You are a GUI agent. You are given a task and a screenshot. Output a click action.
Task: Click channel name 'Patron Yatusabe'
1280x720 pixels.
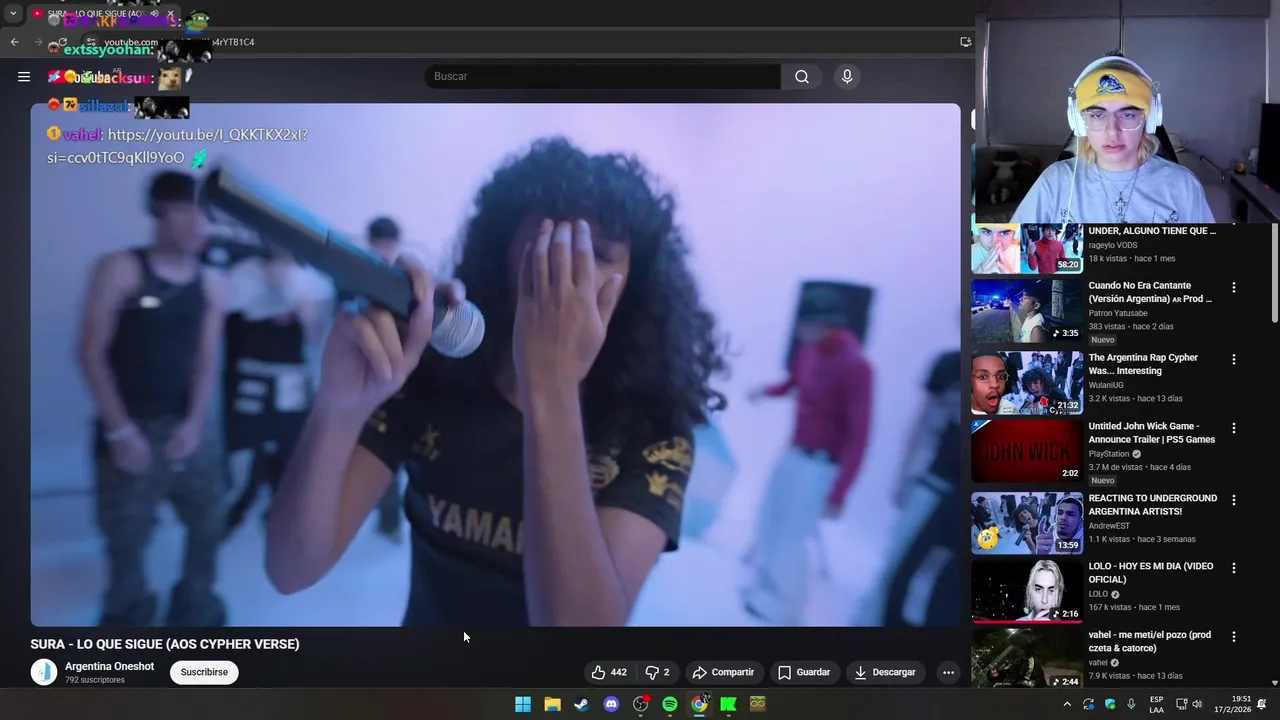pos(1118,313)
